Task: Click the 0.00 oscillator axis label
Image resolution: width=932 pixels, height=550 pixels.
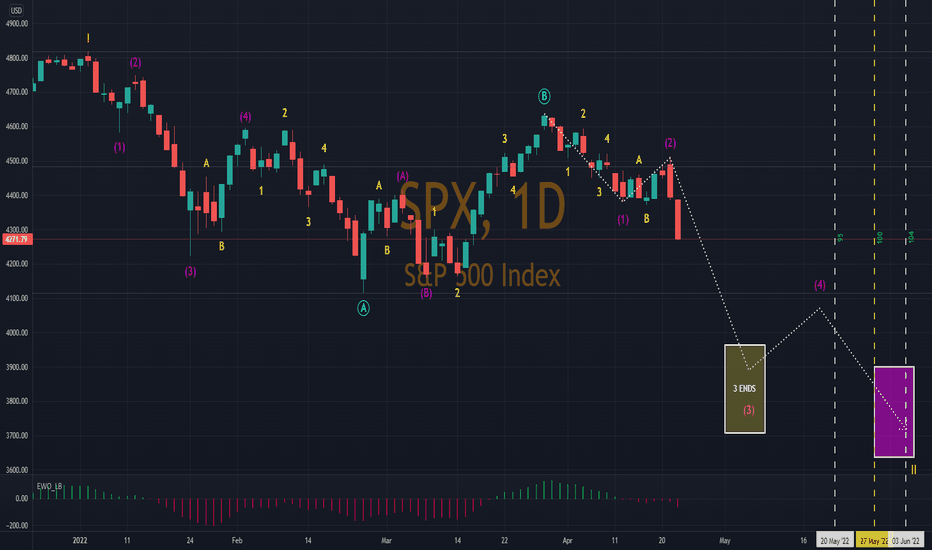Action: point(21,499)
